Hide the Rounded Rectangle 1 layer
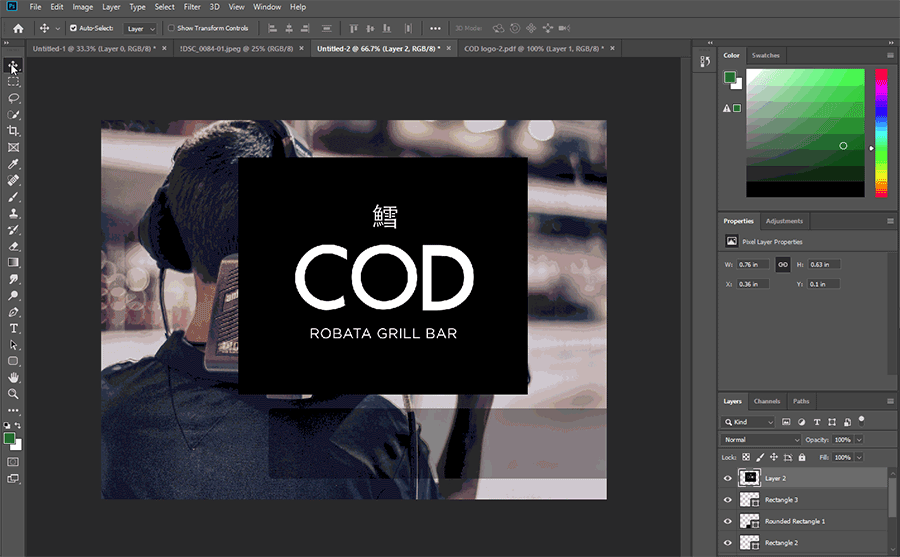 coord(728,521)
